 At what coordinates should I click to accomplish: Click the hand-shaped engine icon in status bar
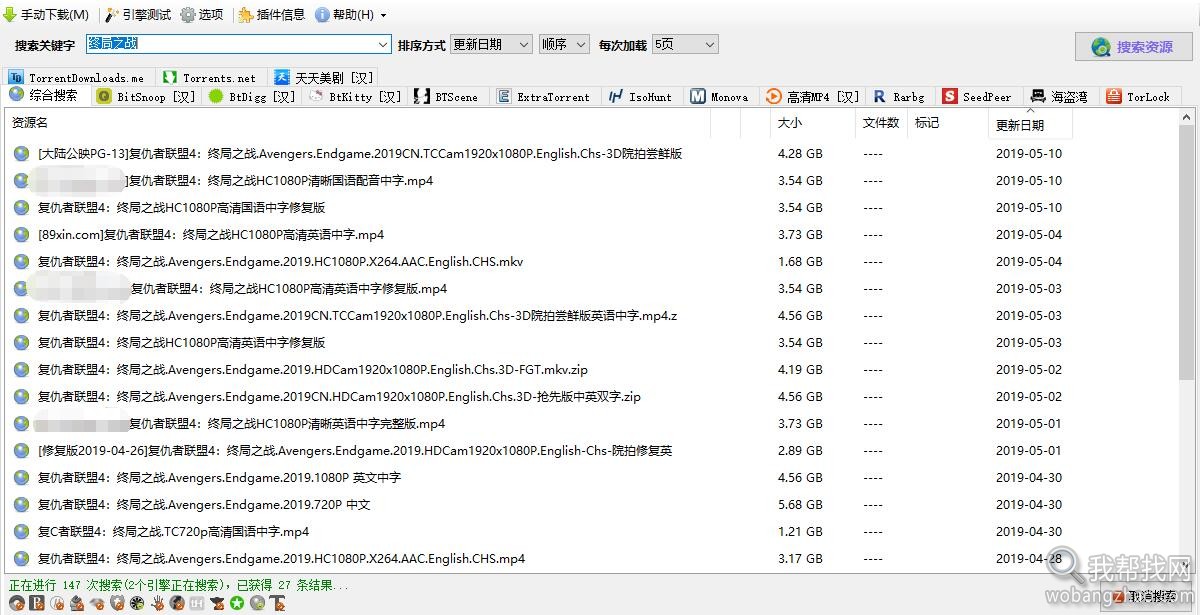click(x=157, y=603)
